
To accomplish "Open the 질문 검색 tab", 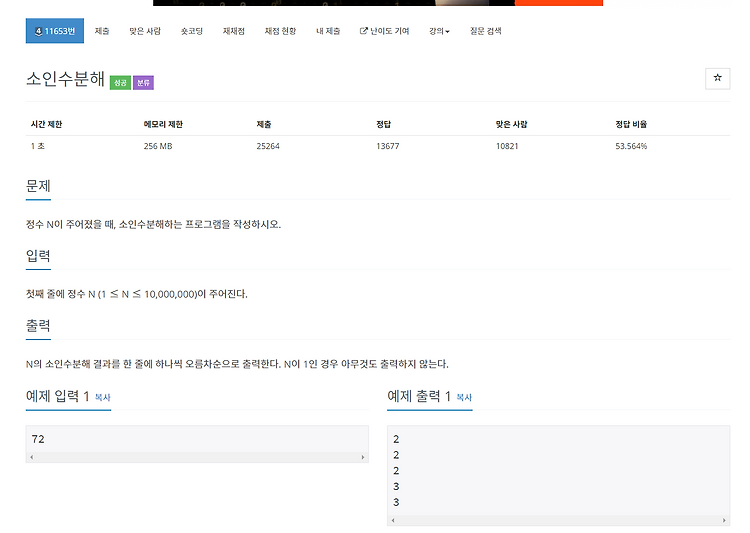I will pyautogui.click(x=485, y=31).
